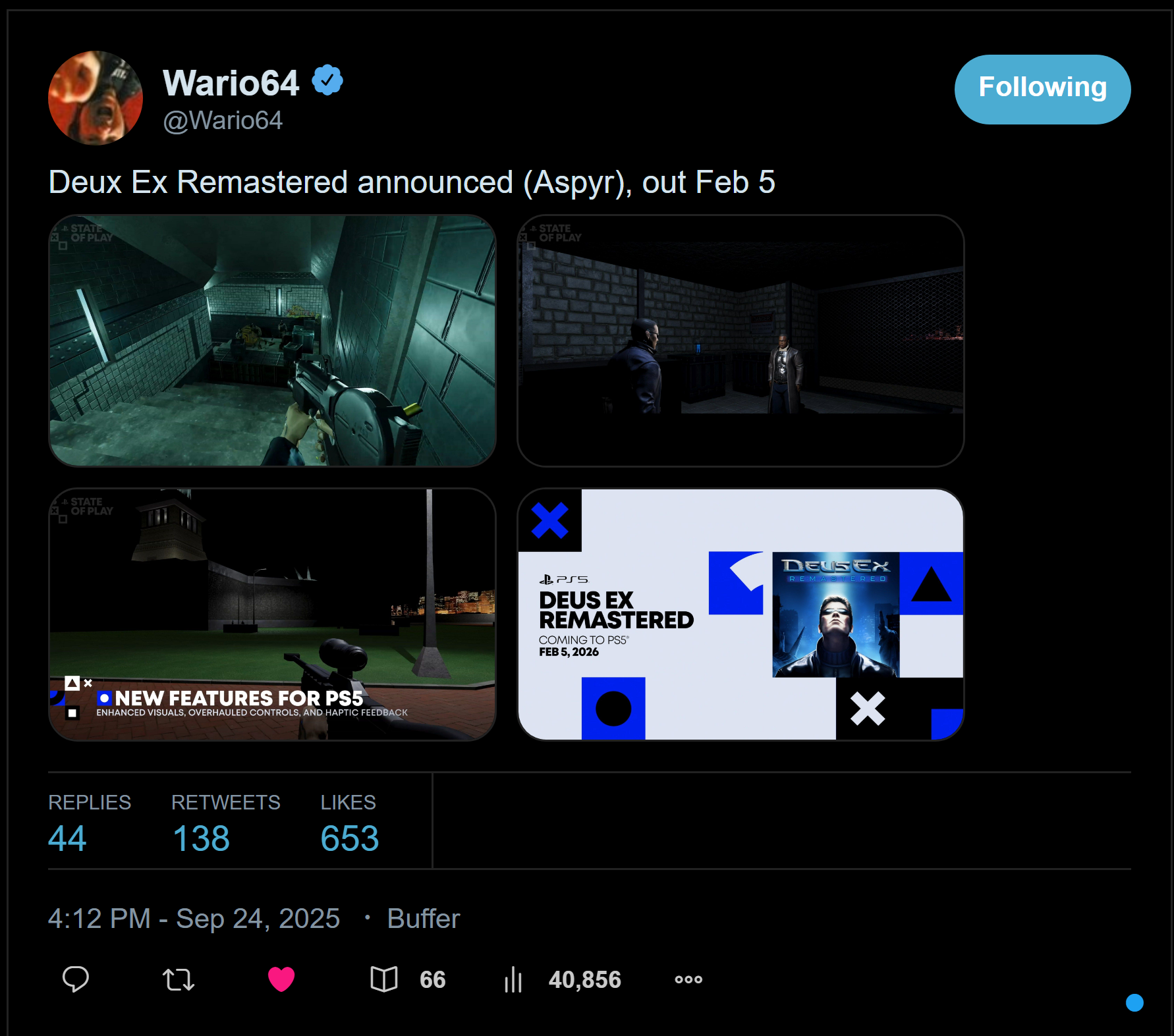The image size is (1174, 1036).
Task: Open the Wario64 display name link
Action: click(231, 83)
